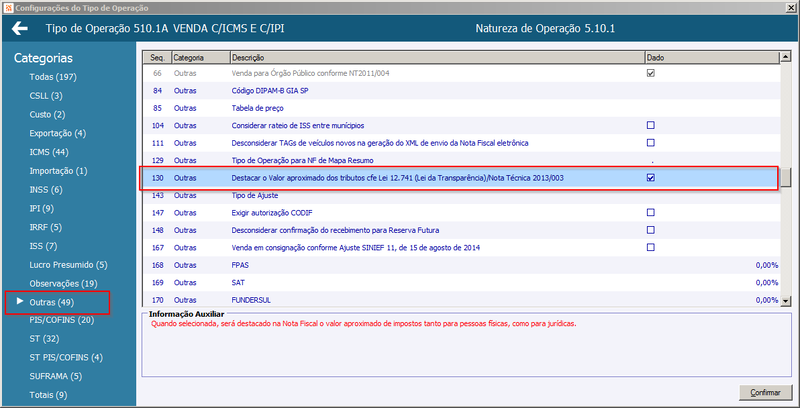Viewport: 800px width, 408px height.
Task: Close the Configurações do Tipo de Operação window
Action: coord(791,8)
